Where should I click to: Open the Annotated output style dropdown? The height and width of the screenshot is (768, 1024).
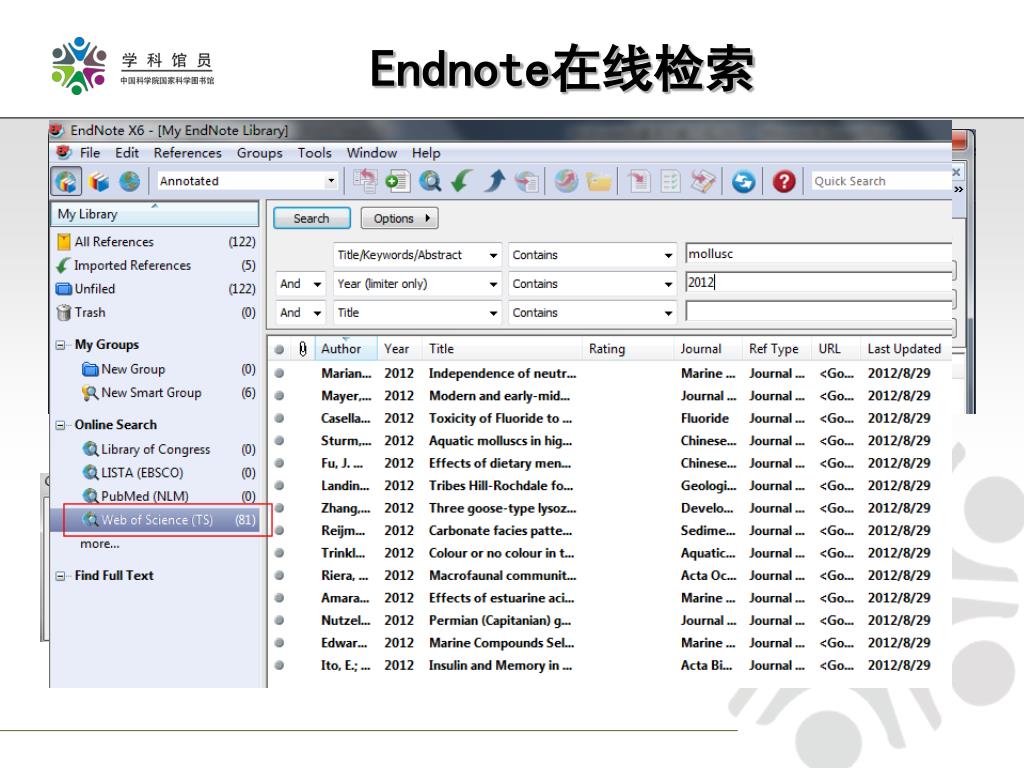331,181
